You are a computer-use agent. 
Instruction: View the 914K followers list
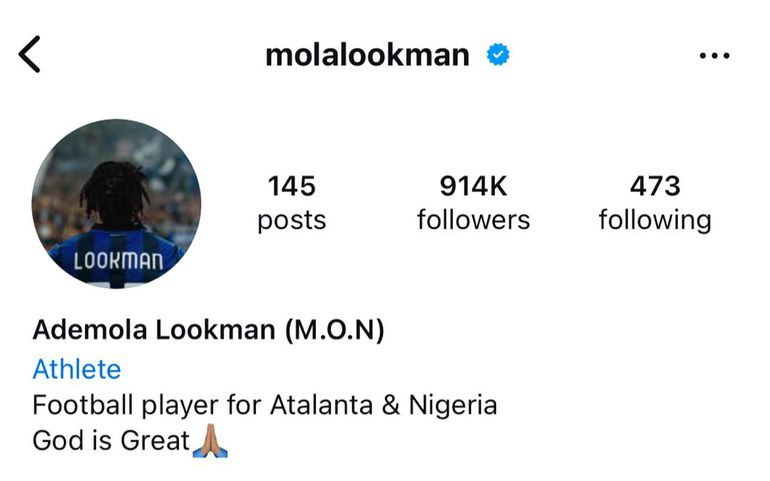(473, 186)
